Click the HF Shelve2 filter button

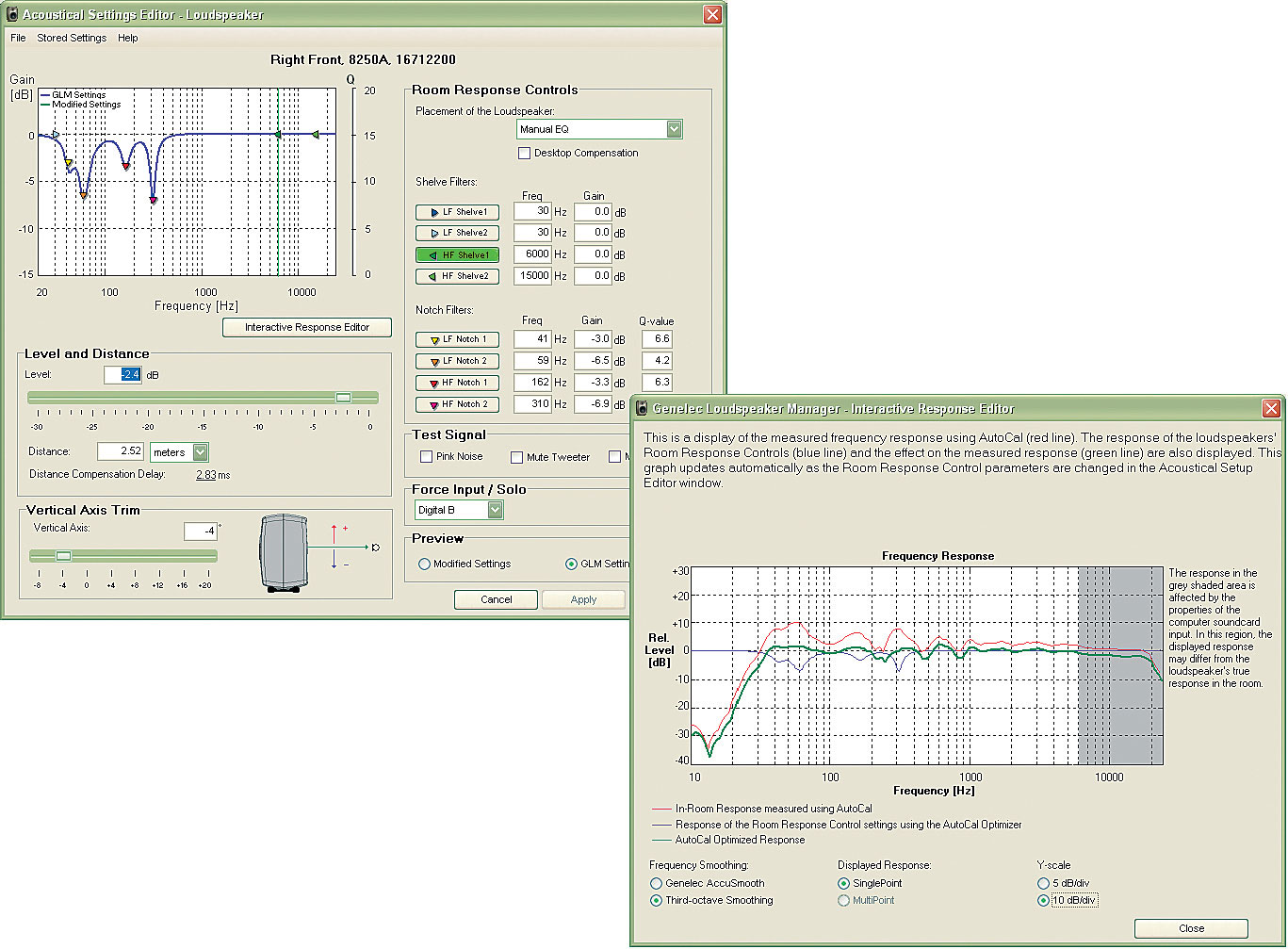click(457, 276)
